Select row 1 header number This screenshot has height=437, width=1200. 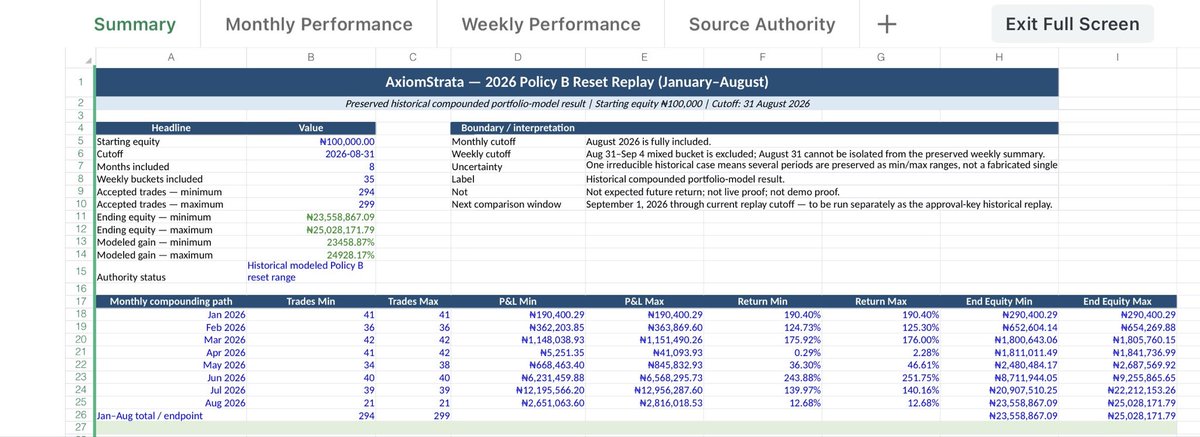point(79,81)
